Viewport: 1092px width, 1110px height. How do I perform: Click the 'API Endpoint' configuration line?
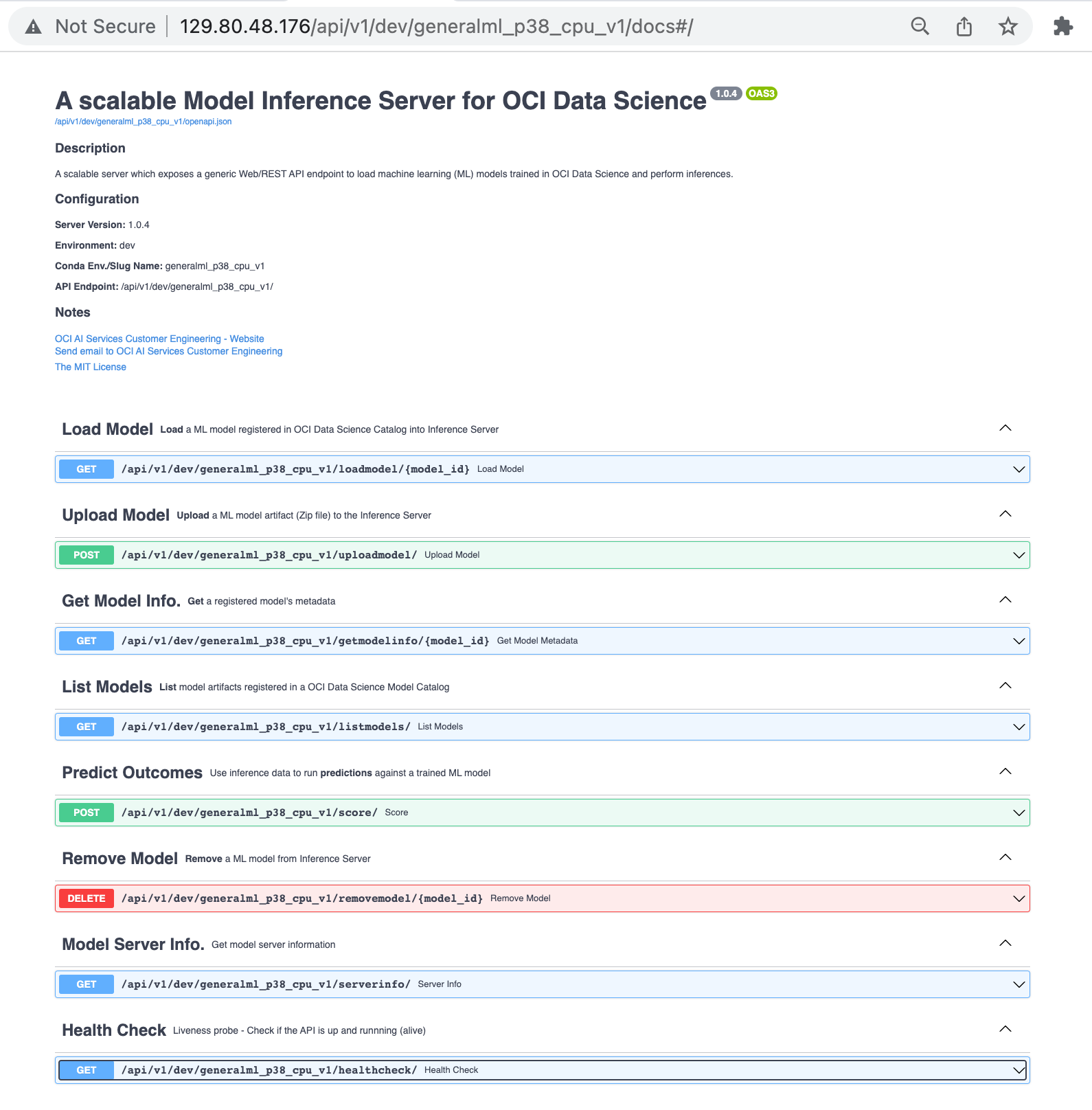click(164, 286)
